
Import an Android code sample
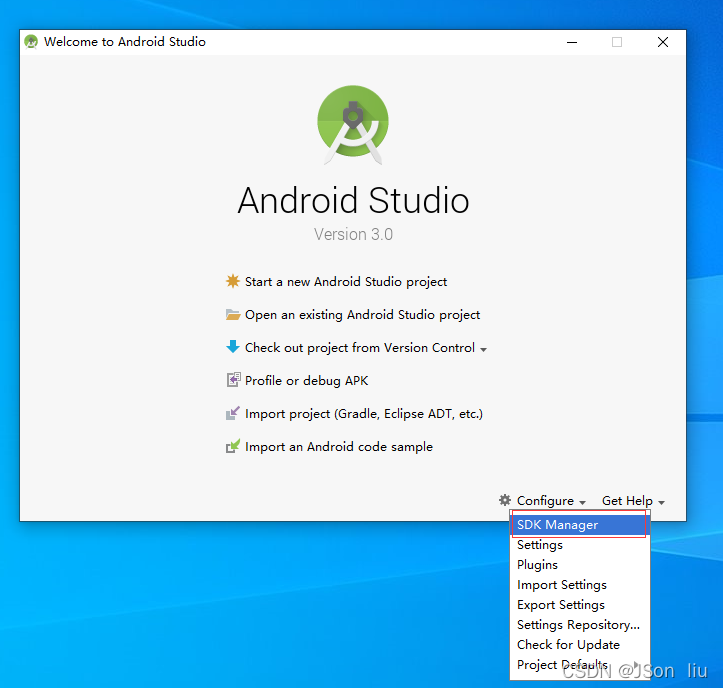pos(339,447)
